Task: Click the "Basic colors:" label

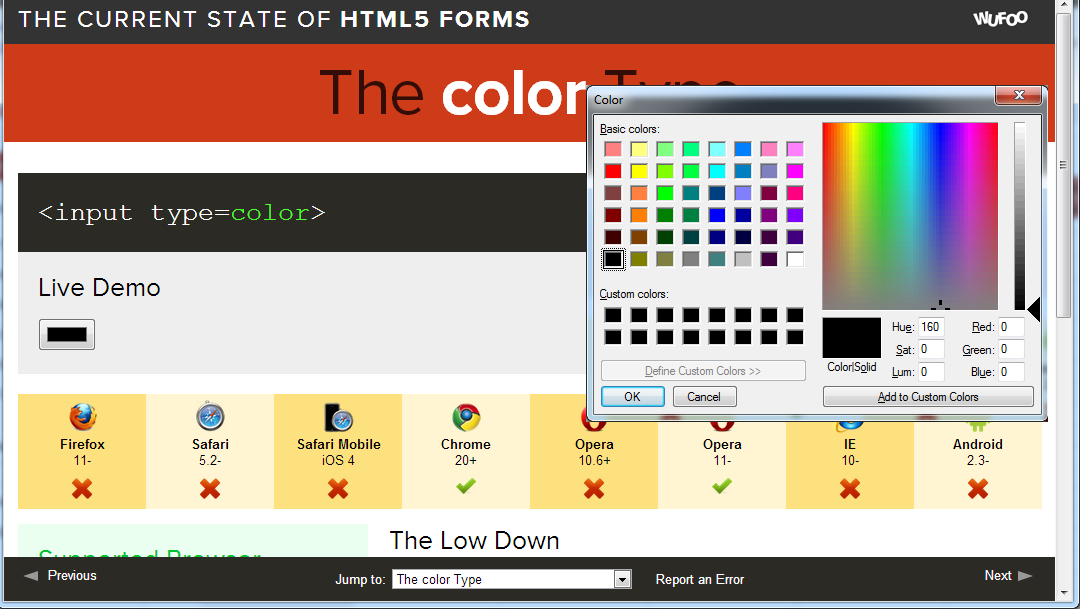Action: pyautogui.click(x=630, y=129)
